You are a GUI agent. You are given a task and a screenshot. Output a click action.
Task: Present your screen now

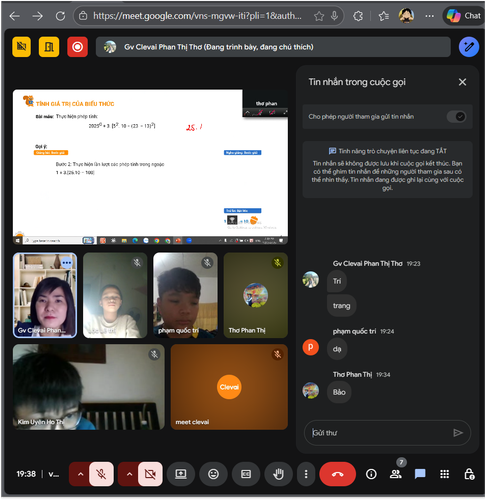181,474
